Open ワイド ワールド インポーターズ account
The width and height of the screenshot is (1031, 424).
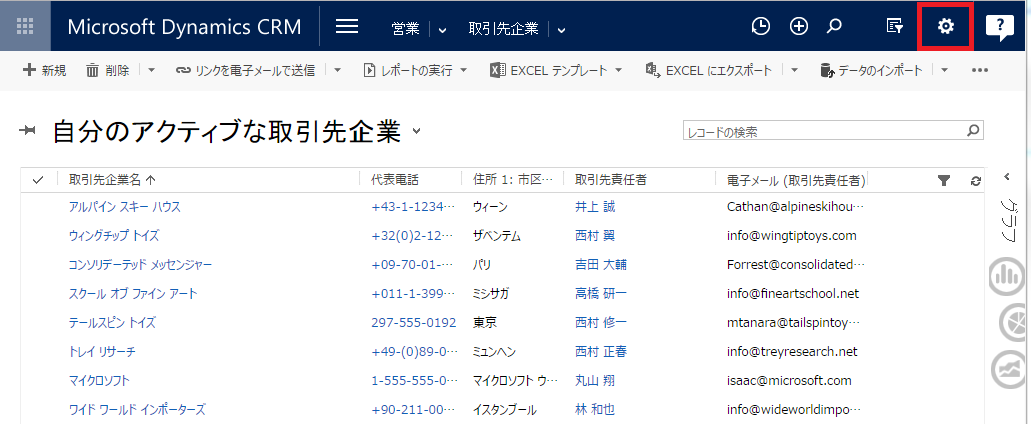click(x=137, y=410)
